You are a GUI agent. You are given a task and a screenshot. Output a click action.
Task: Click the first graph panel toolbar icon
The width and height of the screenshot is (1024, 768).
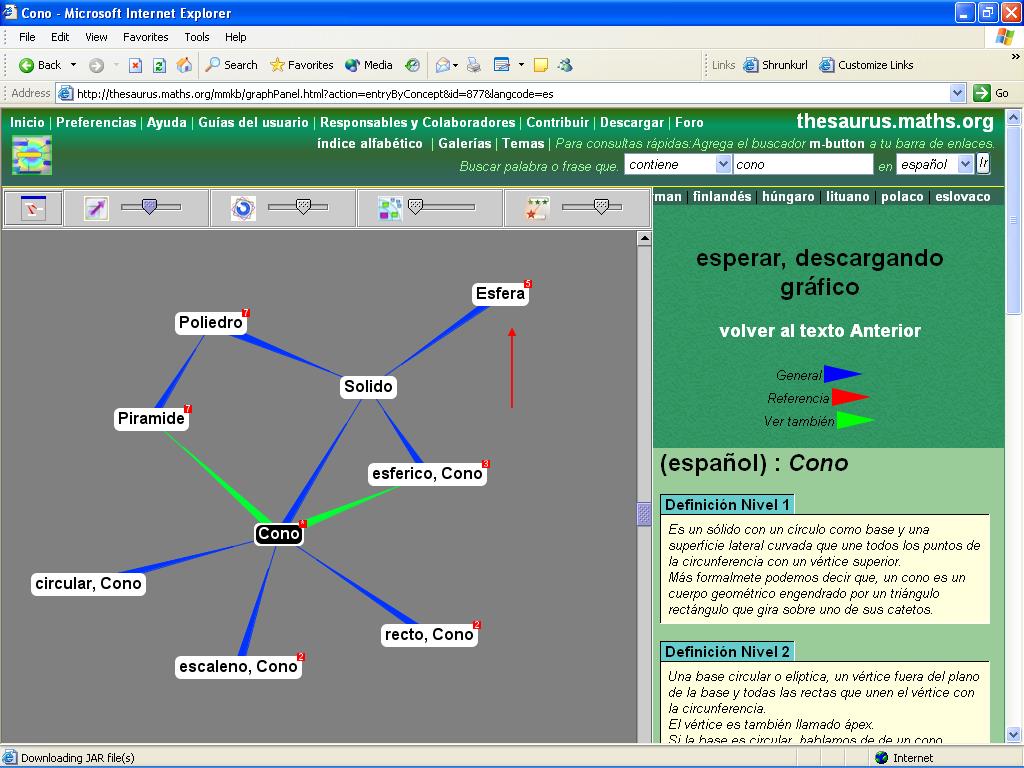click(34, 208)
